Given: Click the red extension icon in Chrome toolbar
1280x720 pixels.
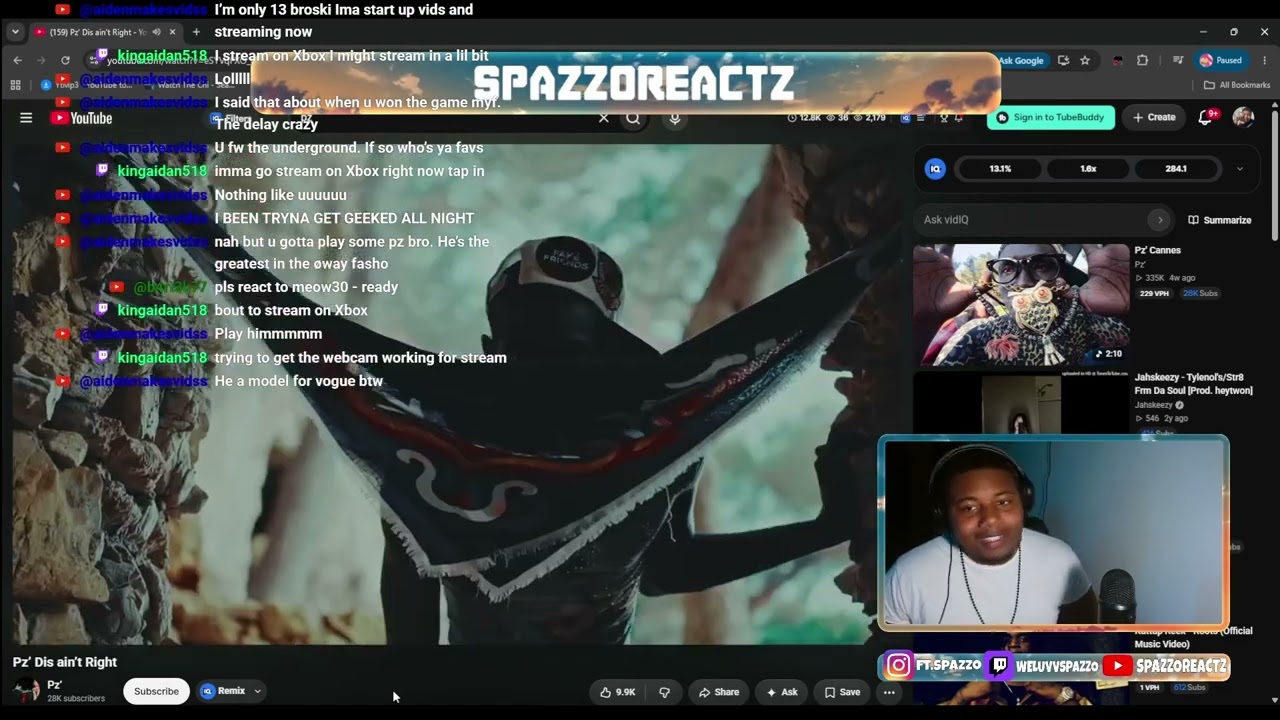Looking at the screenshot, I should pyautogui.click(x=1117, y=60).
